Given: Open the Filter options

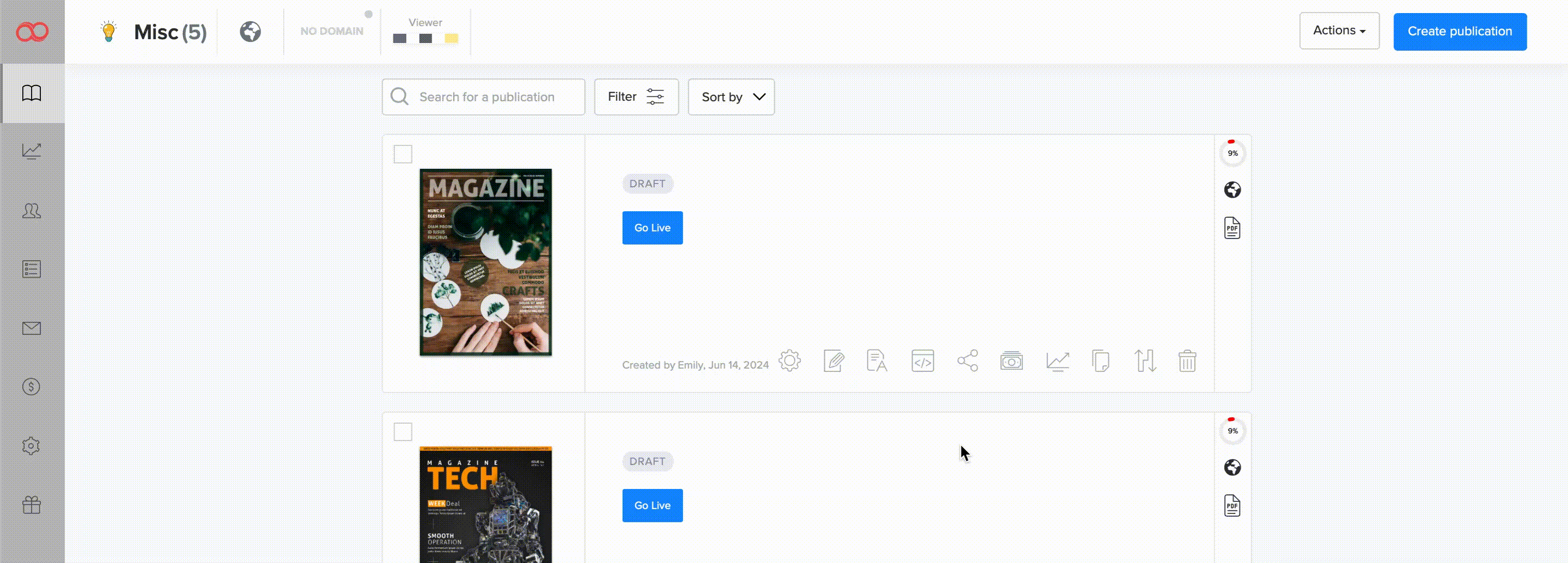Looking at the screenshot, I should click(636, 97).
